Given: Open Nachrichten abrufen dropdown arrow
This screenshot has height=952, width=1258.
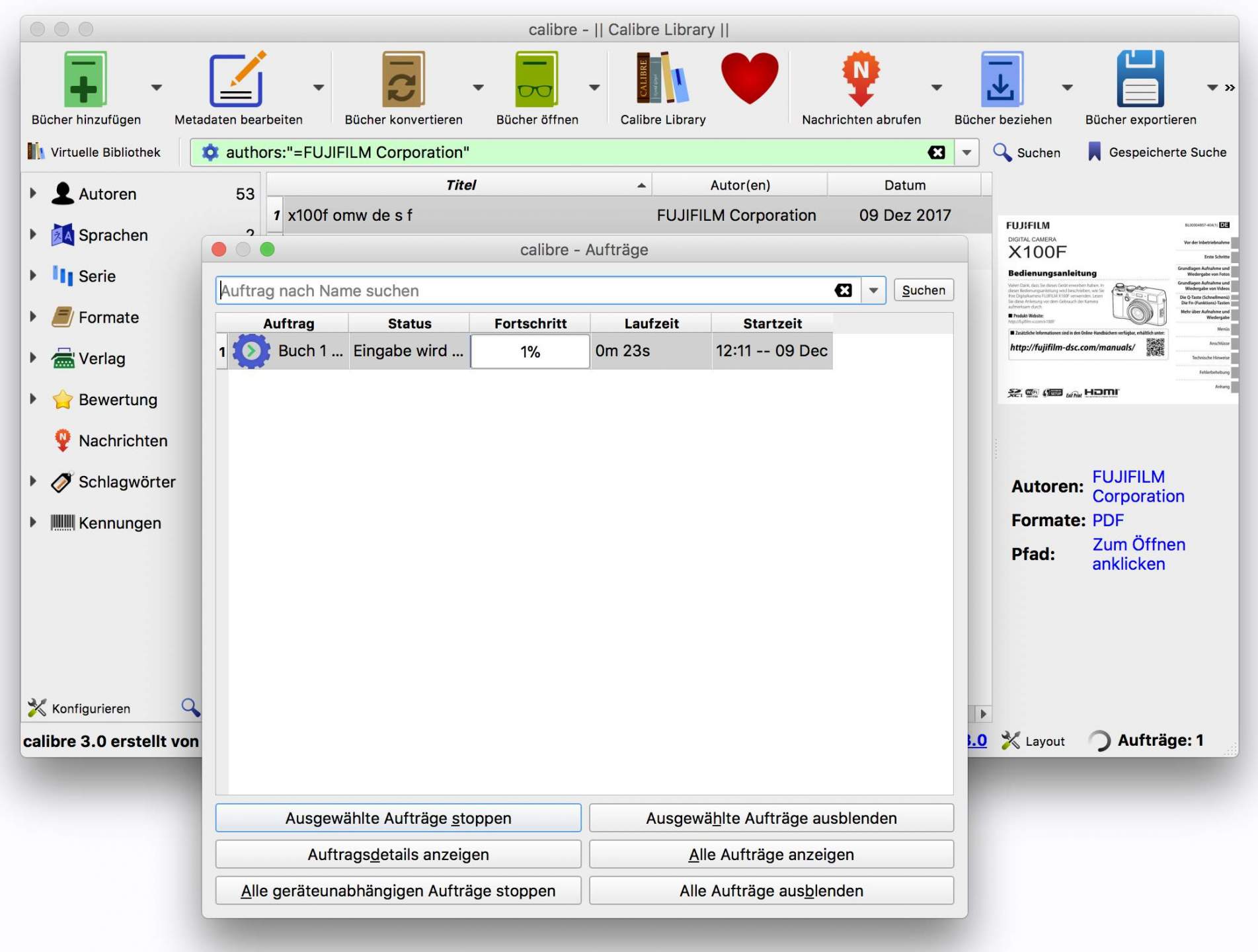Looking at the screenshot, I should tap(937, 87).
